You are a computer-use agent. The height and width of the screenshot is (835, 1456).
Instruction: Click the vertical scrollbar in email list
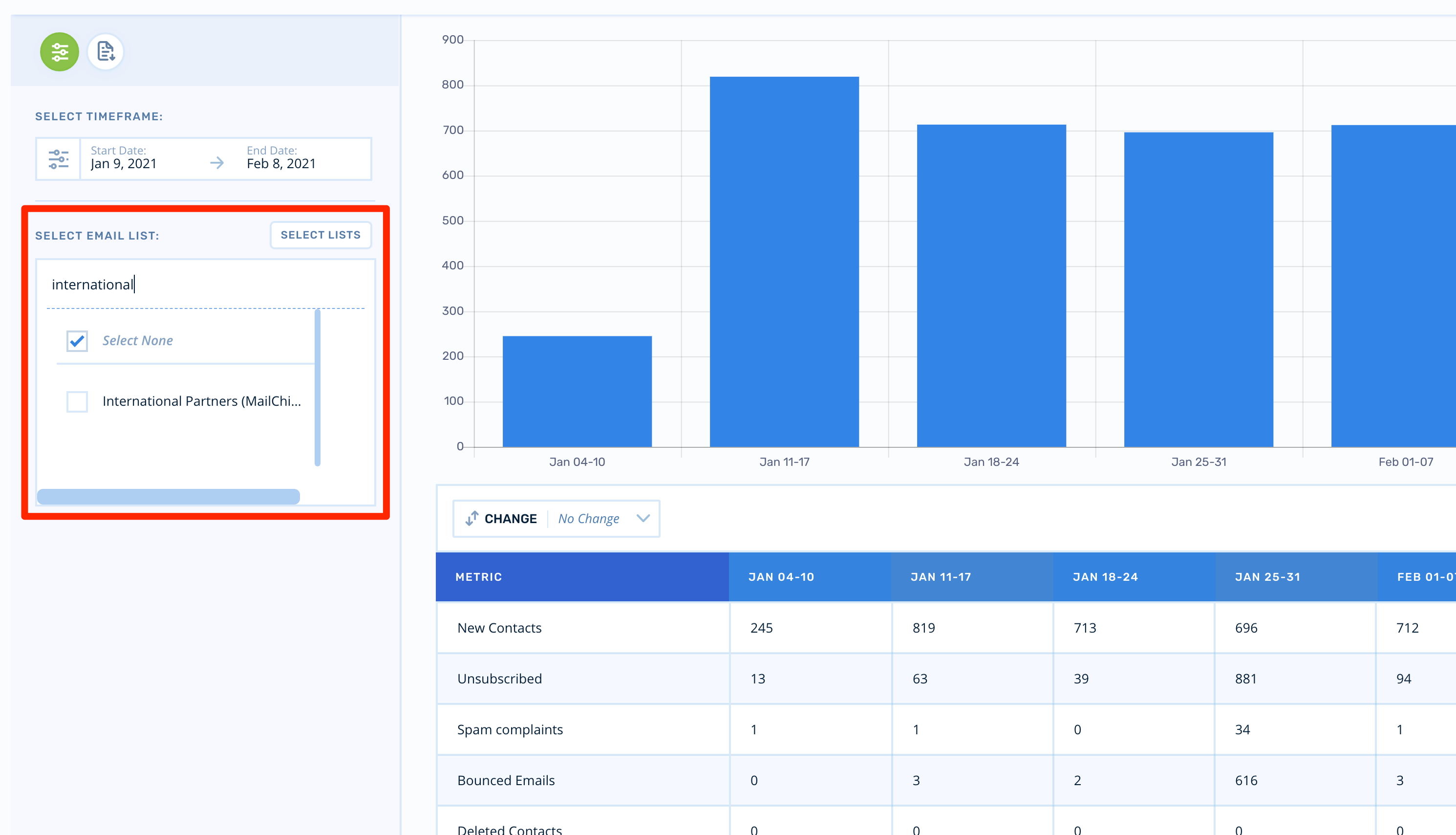point(318,388)
